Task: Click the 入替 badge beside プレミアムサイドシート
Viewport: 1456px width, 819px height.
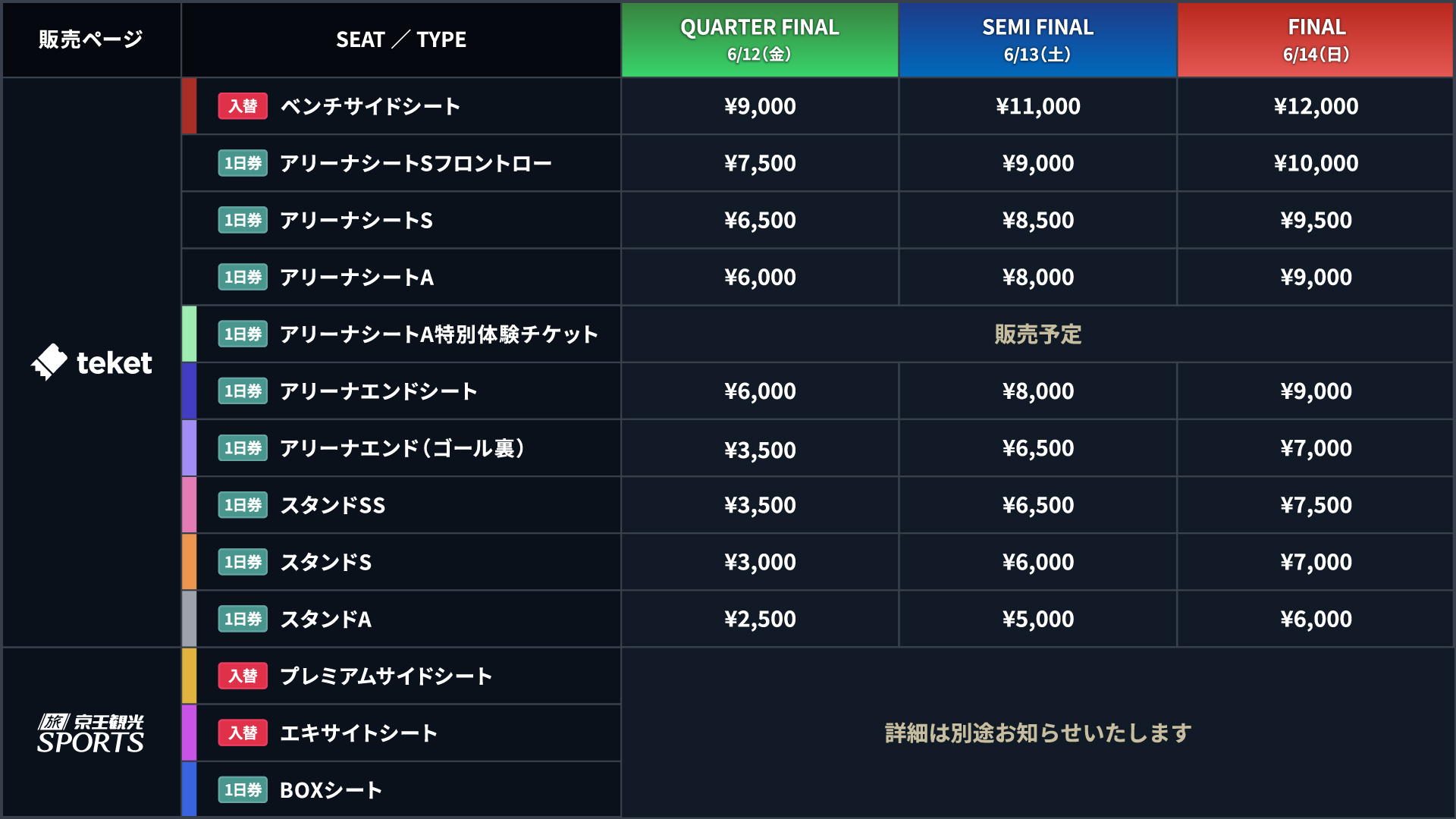Action: click(x=243, y=676)
